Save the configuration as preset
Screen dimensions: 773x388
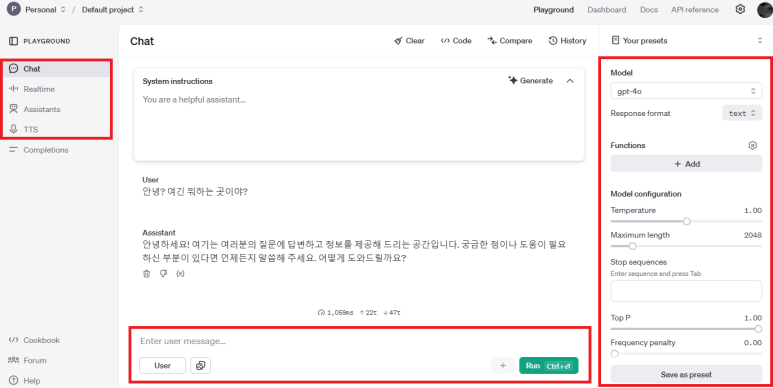(686, 374)
